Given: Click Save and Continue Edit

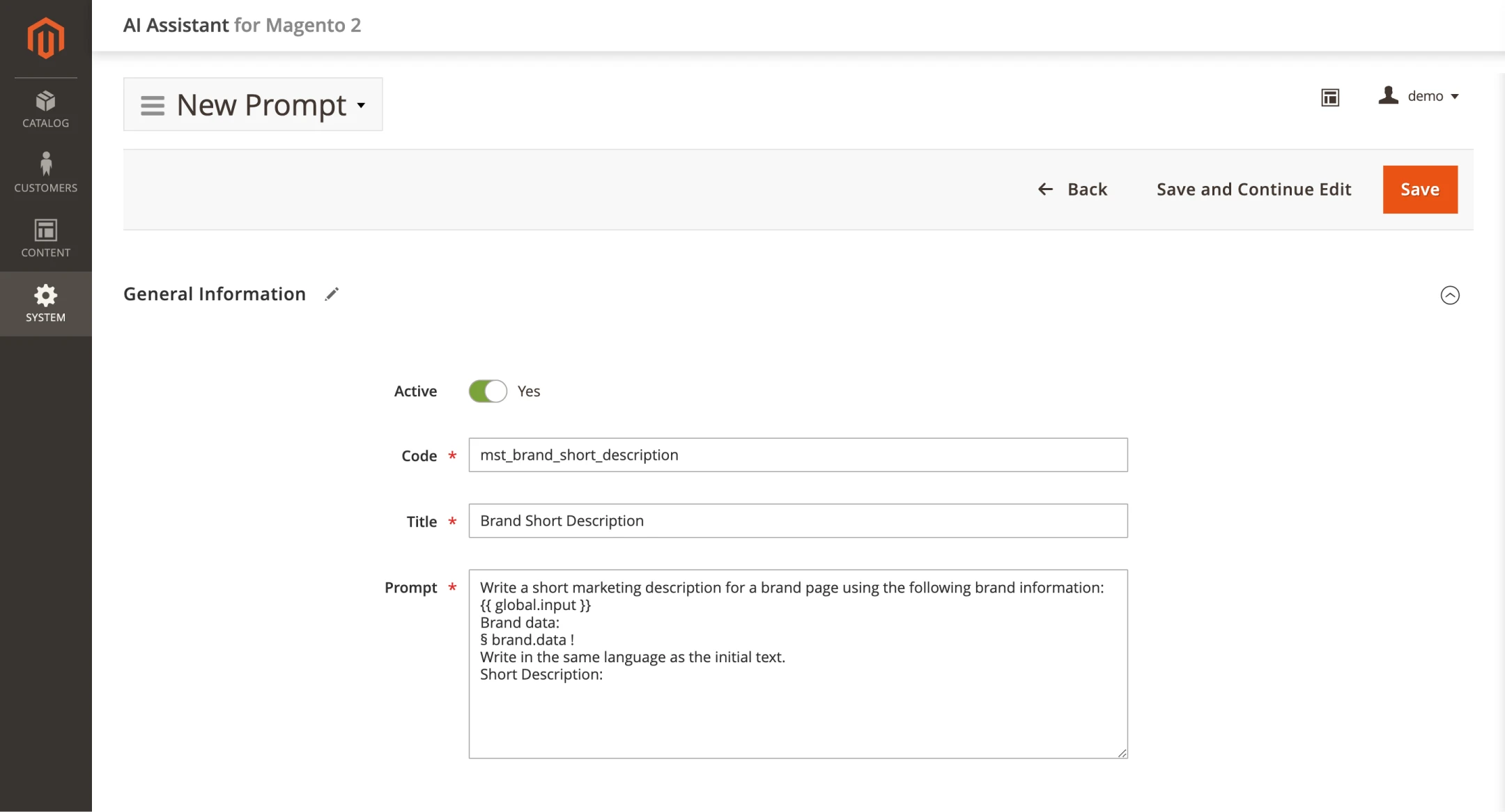Looking at the screenshot, I should coord(1253,189).
